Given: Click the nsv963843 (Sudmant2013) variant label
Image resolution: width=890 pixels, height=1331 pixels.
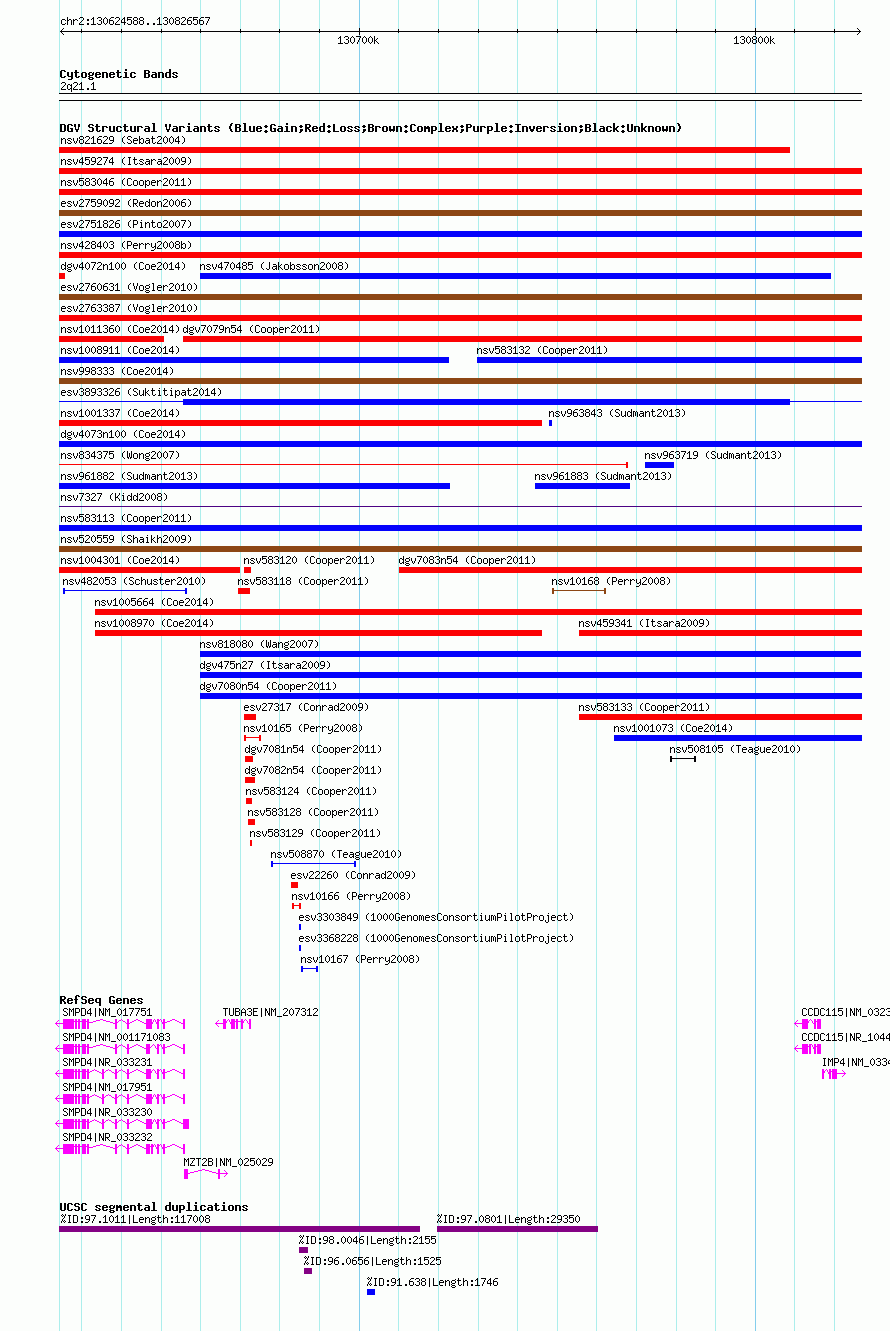Looking at the screenshot, I should tap(617, 413).
